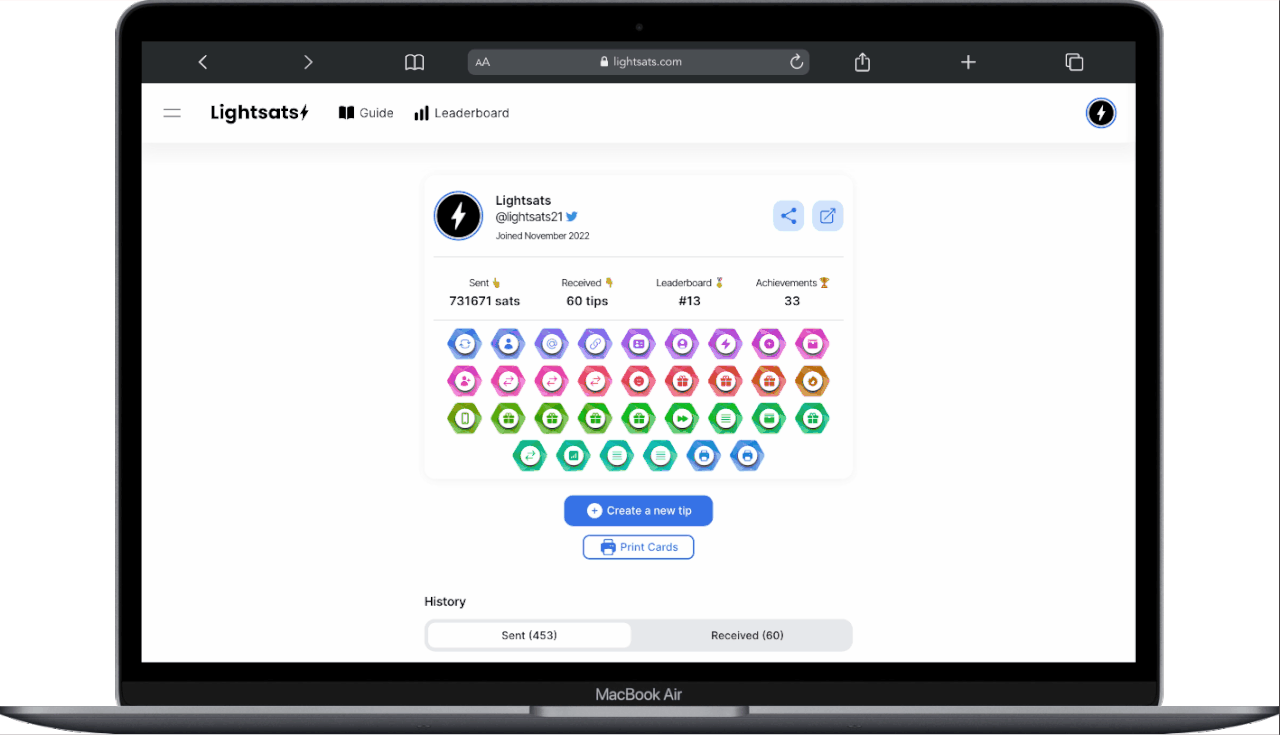Click the pink add-user achievement badge
The image size is (1280, 735).
464,381
